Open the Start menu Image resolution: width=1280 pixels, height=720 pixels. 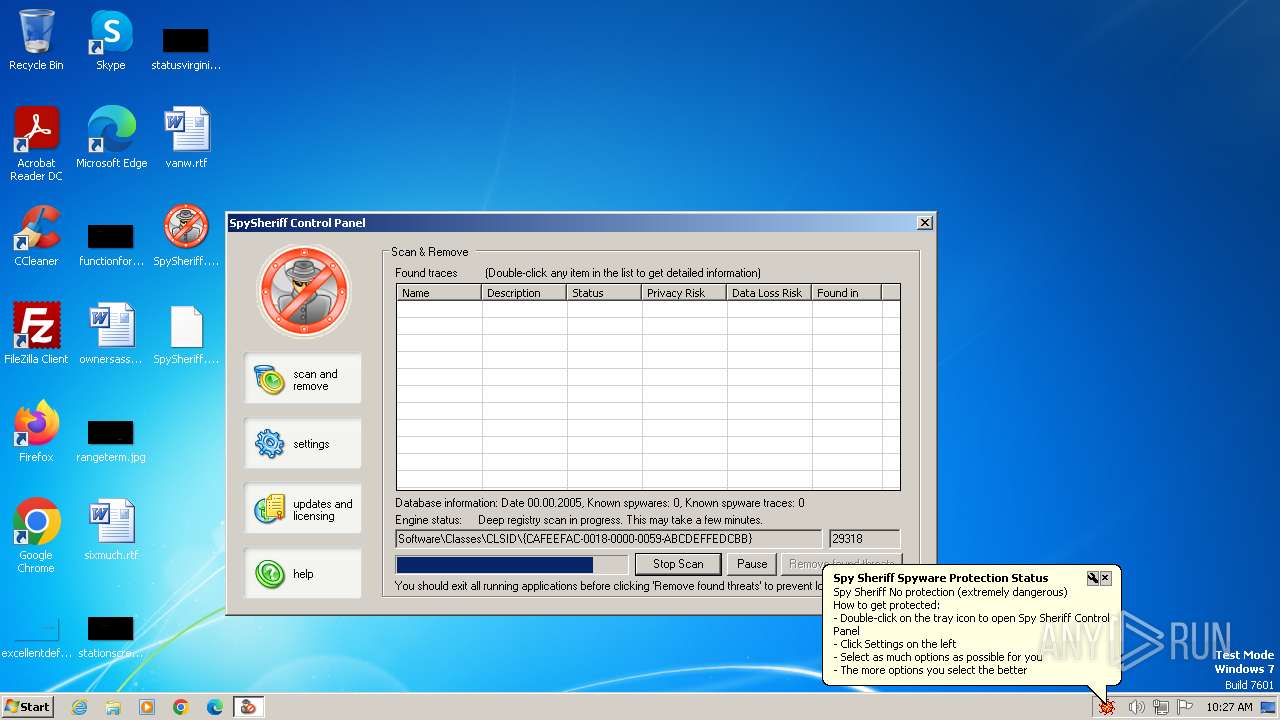28,707
